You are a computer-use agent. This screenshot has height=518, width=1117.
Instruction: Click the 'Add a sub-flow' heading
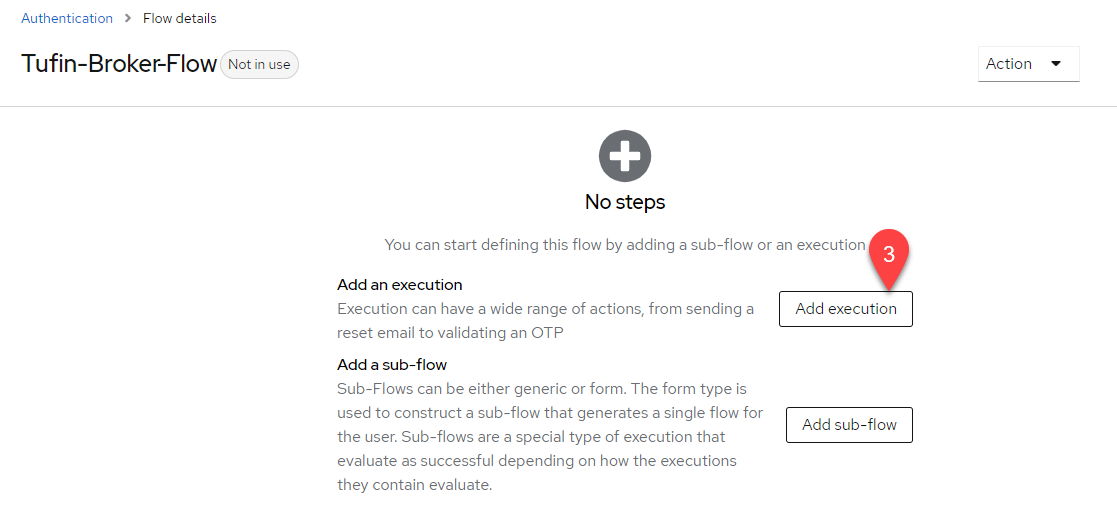392,364
